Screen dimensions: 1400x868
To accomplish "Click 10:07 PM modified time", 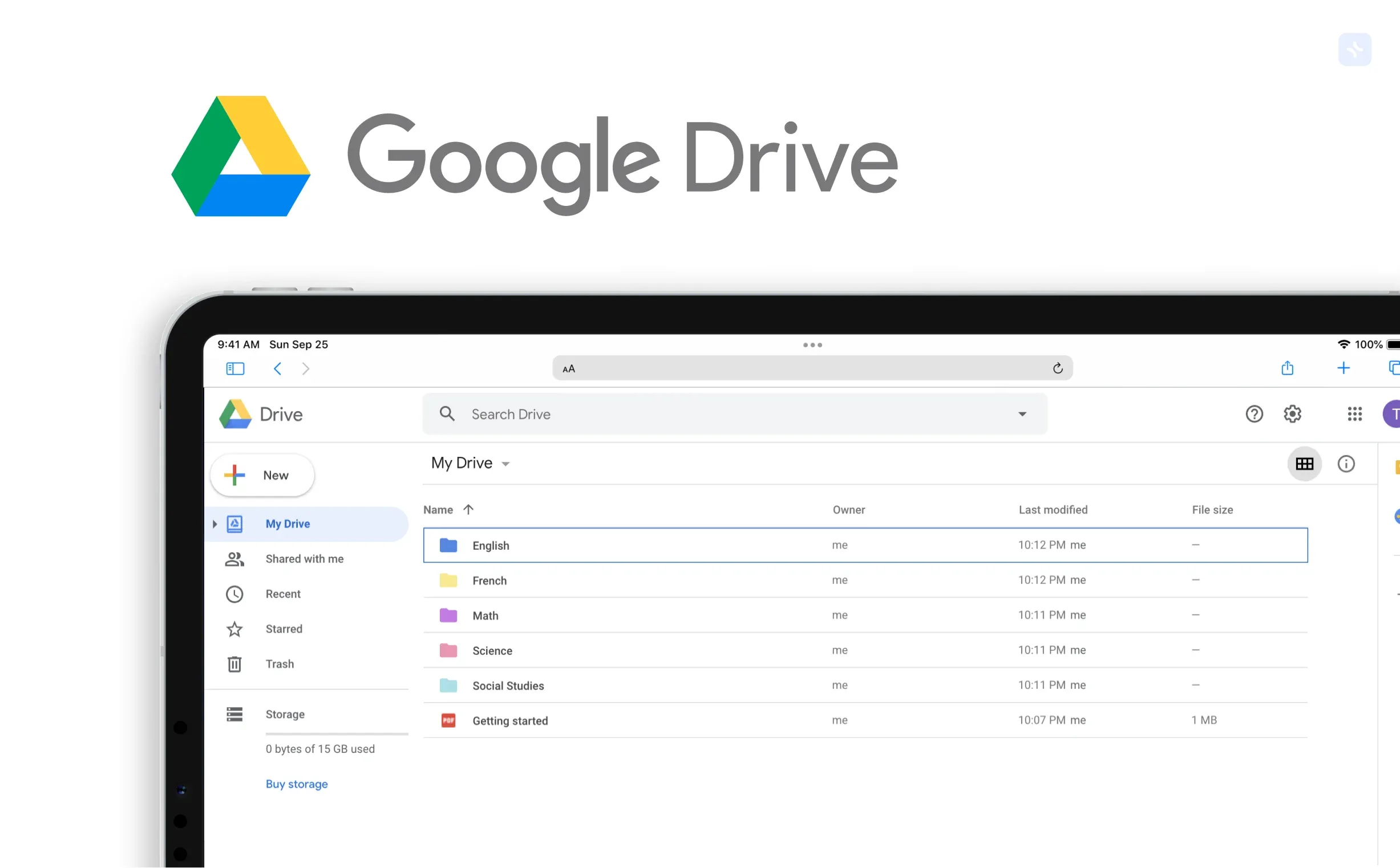I will [x=1041, y=720].
